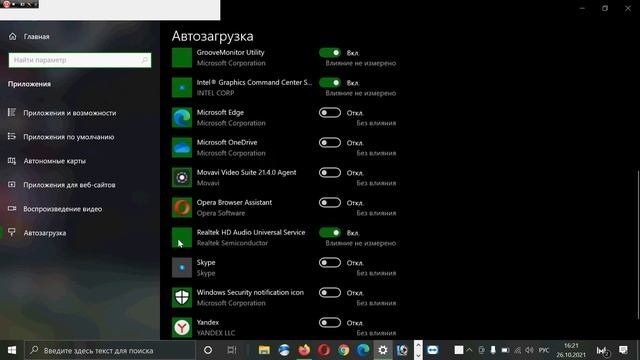Click the Автозагрузка page heading
This screenshot has width=640, height=360.
point(213,36)
